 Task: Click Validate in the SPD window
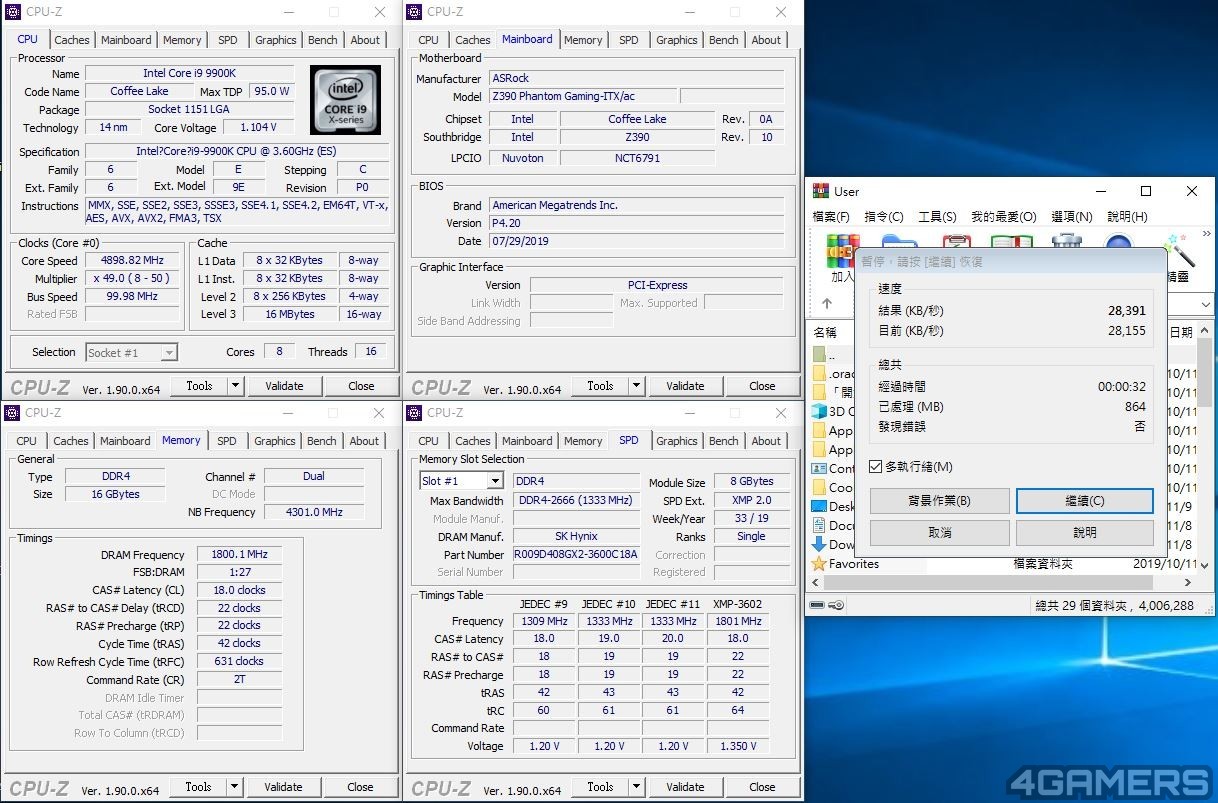click(x=685, y=787)
